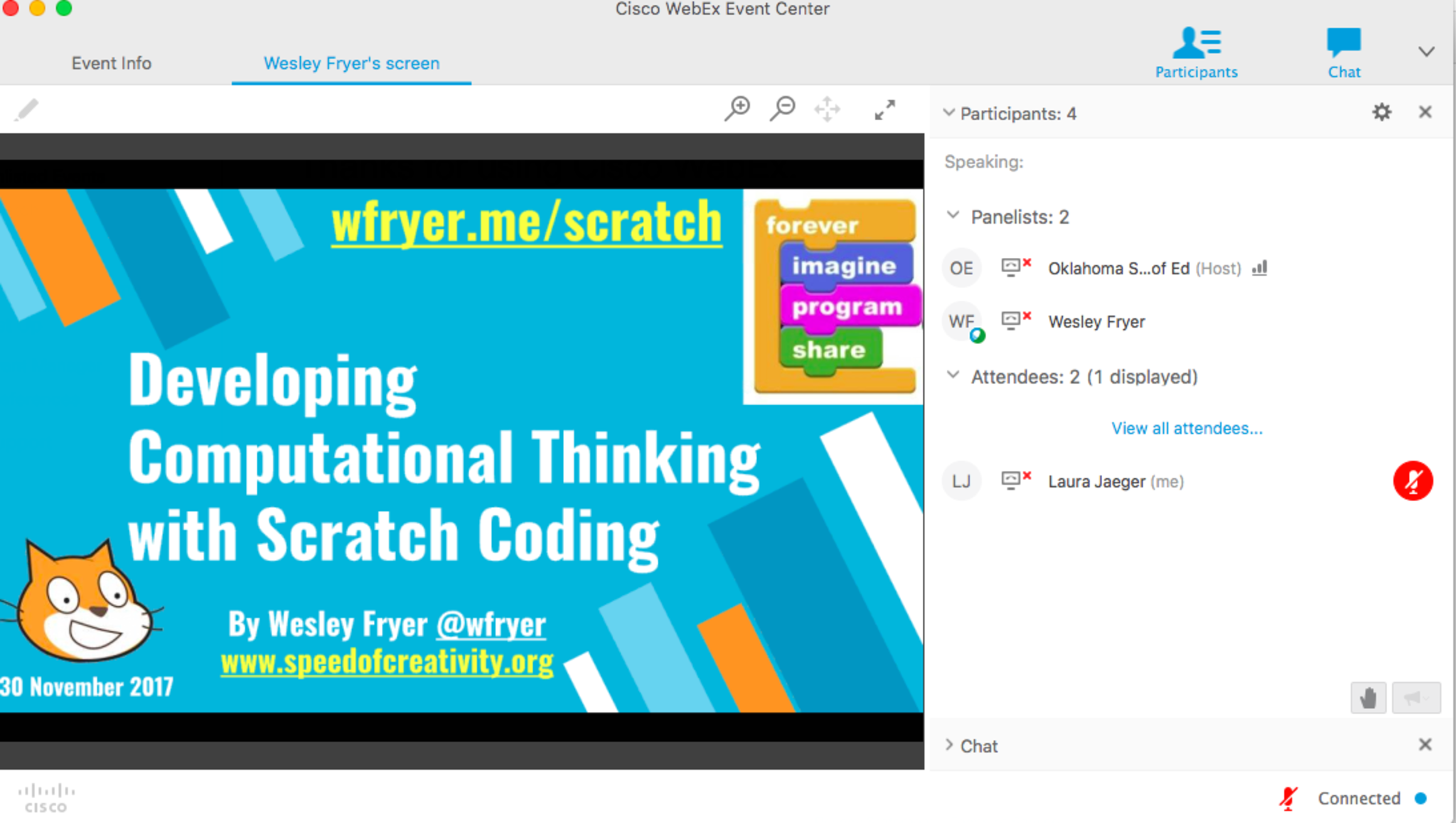
Task: Select Wesley Fryer in panelist list
Action: pos(1096,322)
